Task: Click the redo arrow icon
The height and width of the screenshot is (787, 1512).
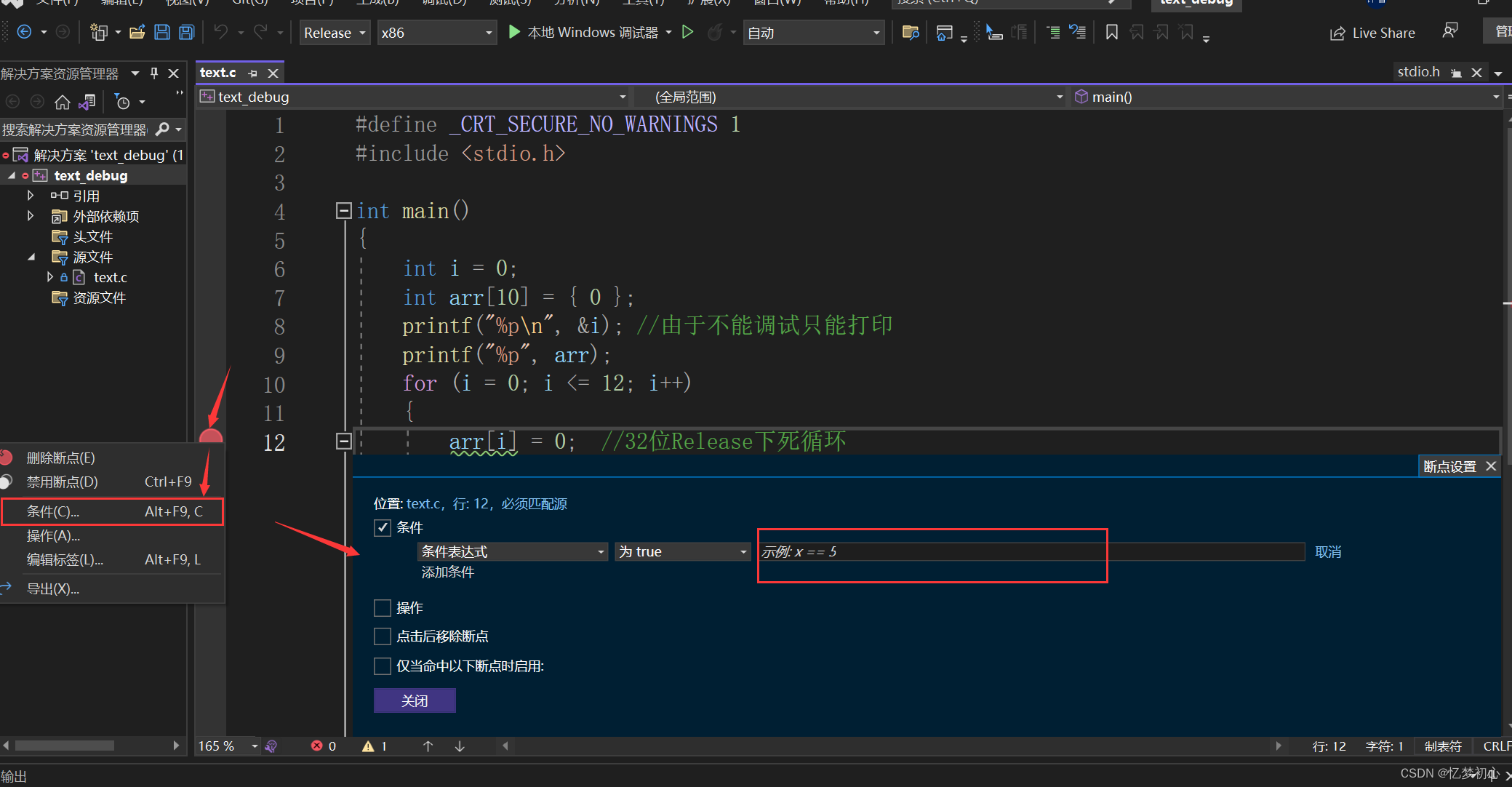Action: 260,32
